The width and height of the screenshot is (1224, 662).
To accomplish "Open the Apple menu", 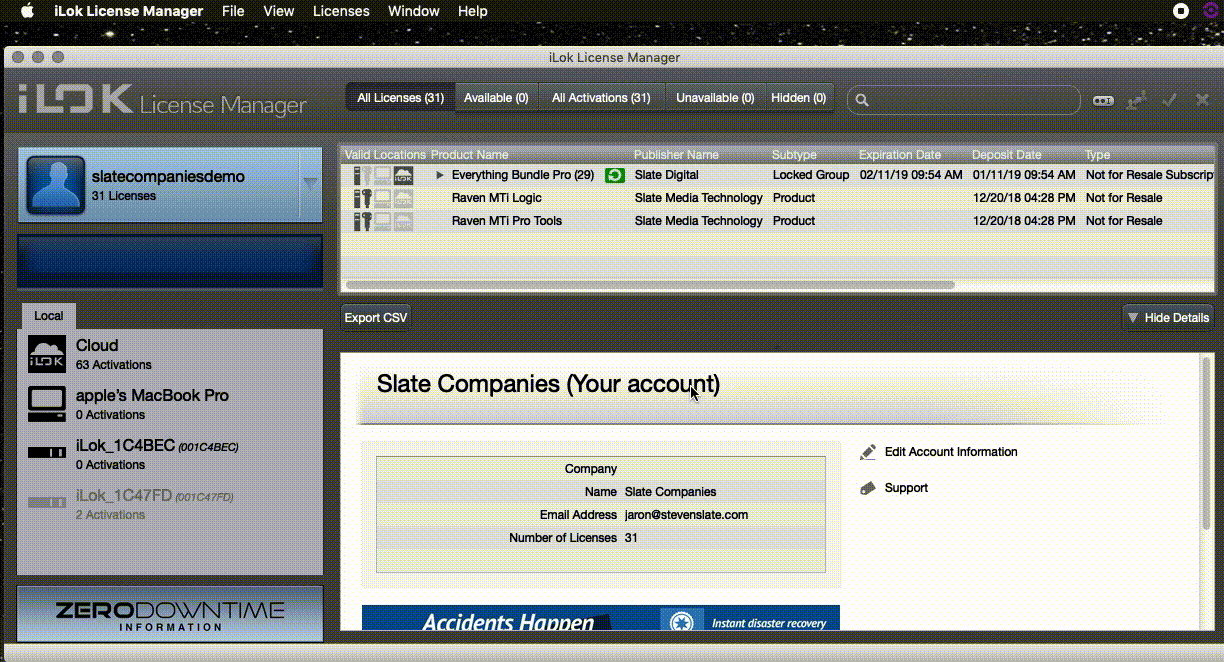I will (28, 11).
